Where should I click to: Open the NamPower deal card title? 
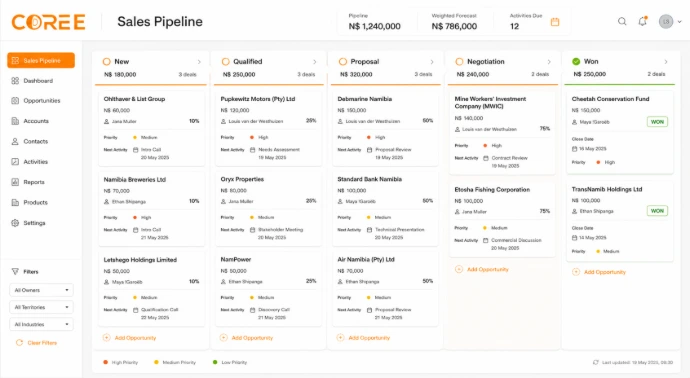[236, 259]
